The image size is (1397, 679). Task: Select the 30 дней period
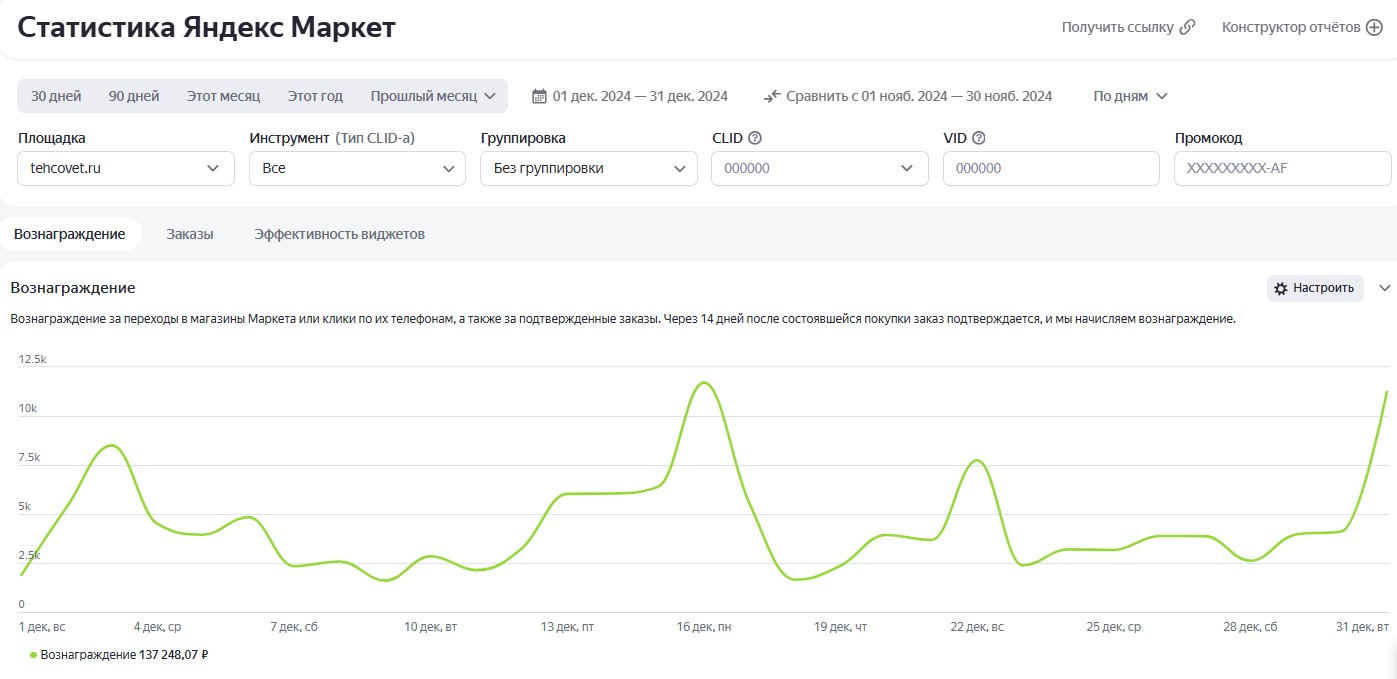coord(56,96)
